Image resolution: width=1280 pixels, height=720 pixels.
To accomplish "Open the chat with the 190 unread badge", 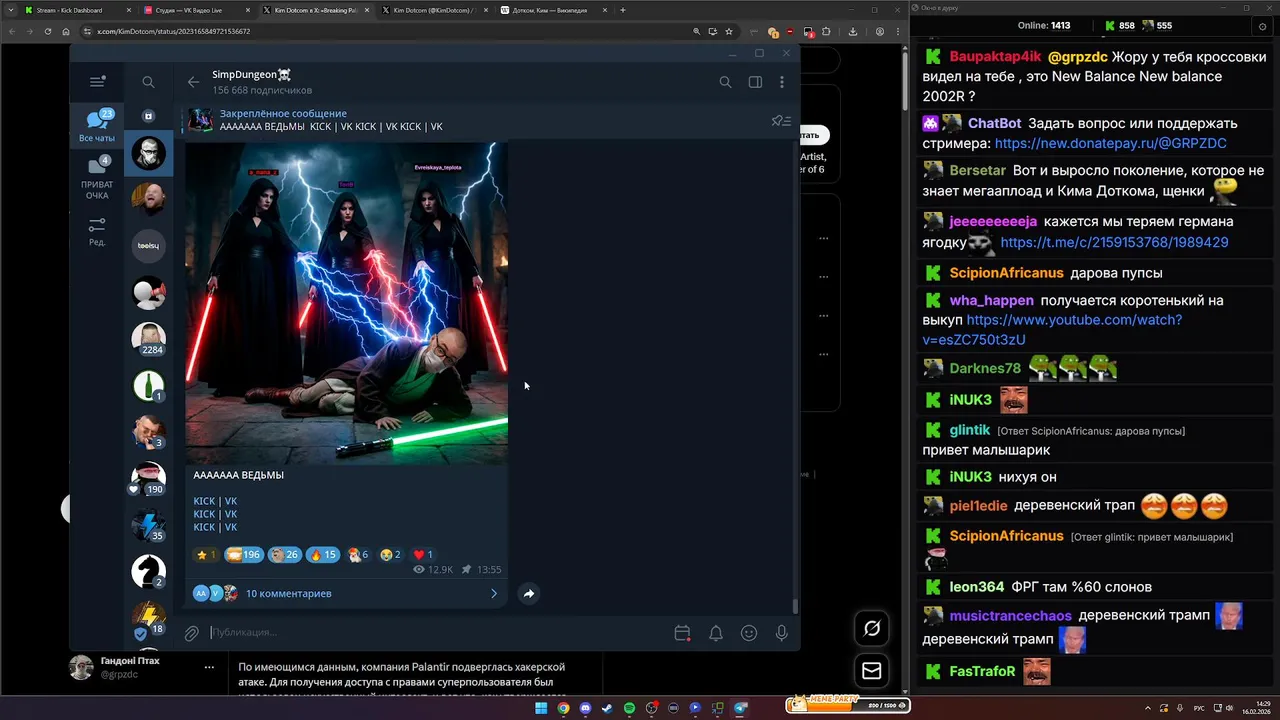I will (148, 479).
